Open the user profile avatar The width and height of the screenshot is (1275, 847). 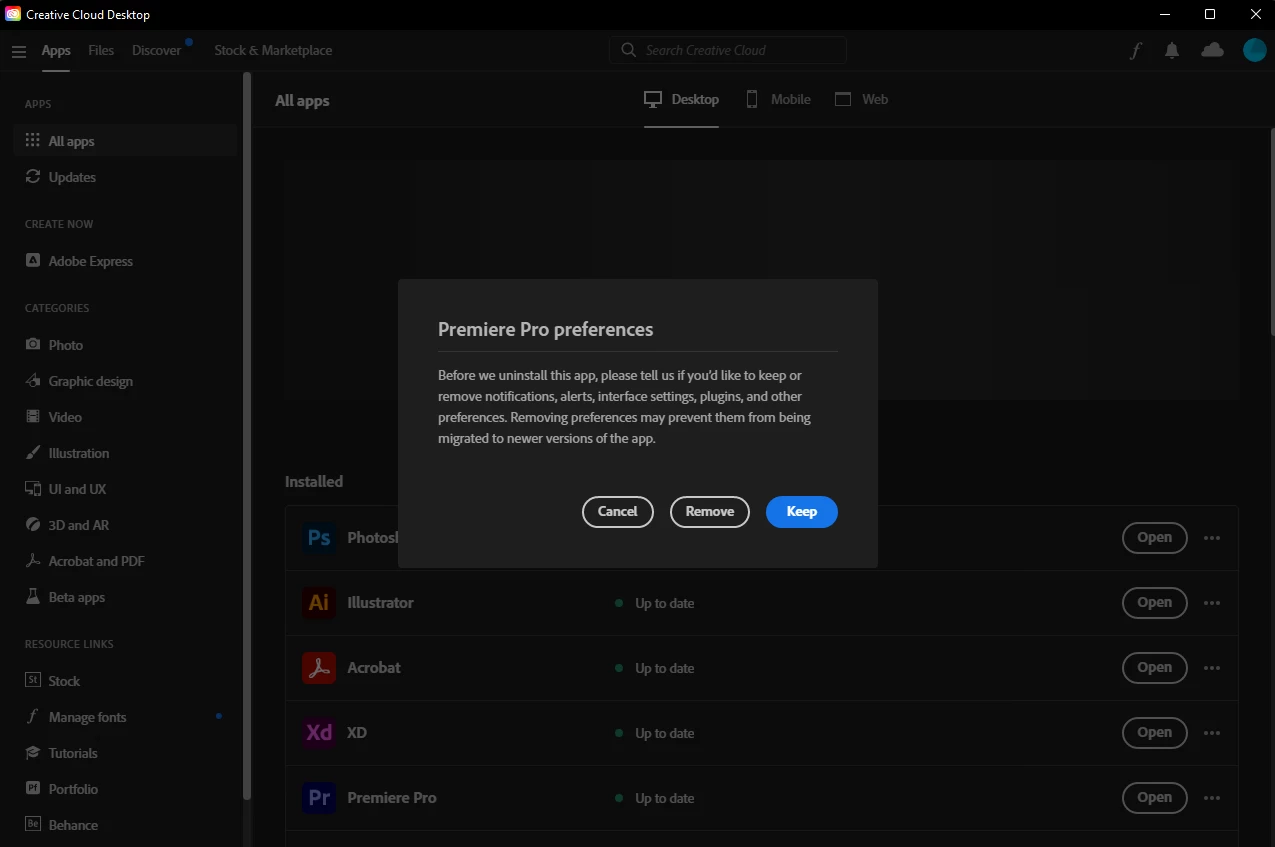coord(1254,50)
